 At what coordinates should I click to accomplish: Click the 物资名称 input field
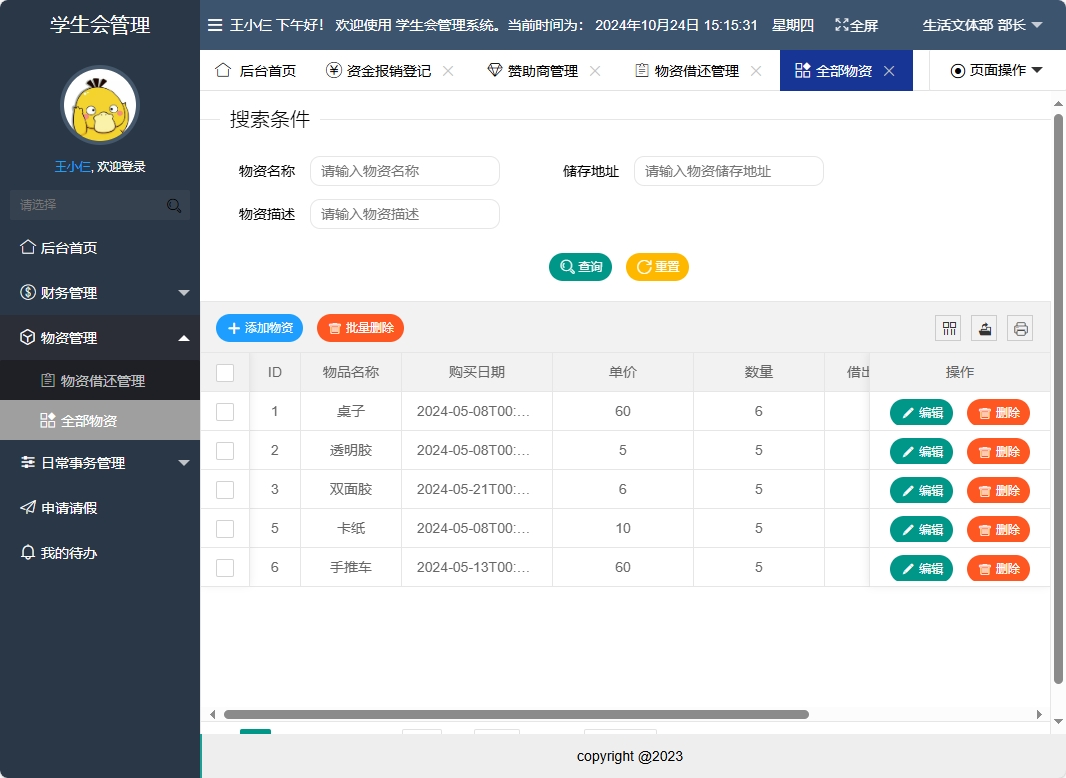(404, 171)
